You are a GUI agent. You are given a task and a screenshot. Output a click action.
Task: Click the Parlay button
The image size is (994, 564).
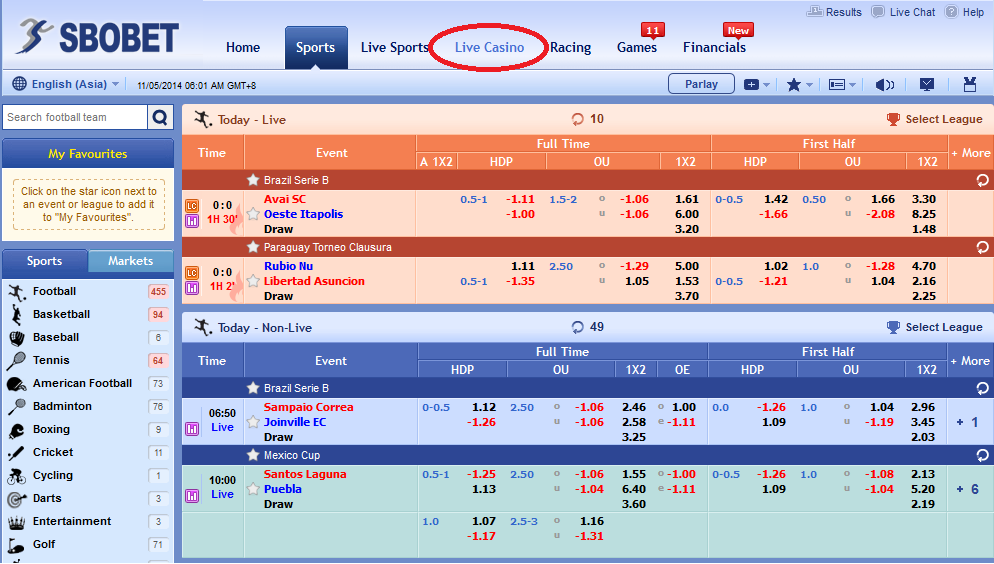click(701, 84)
